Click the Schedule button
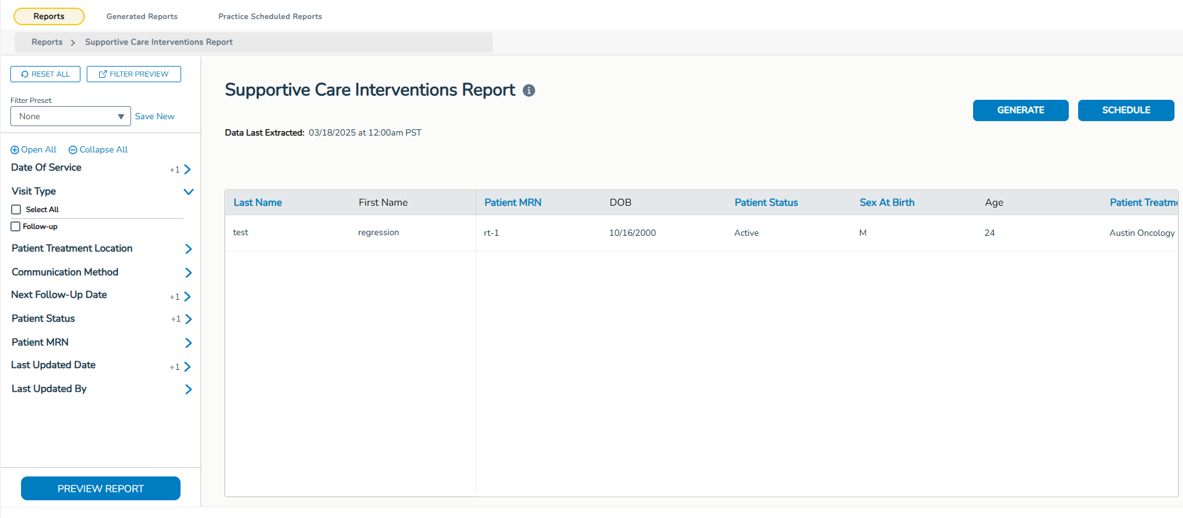 click(1125, 110)
